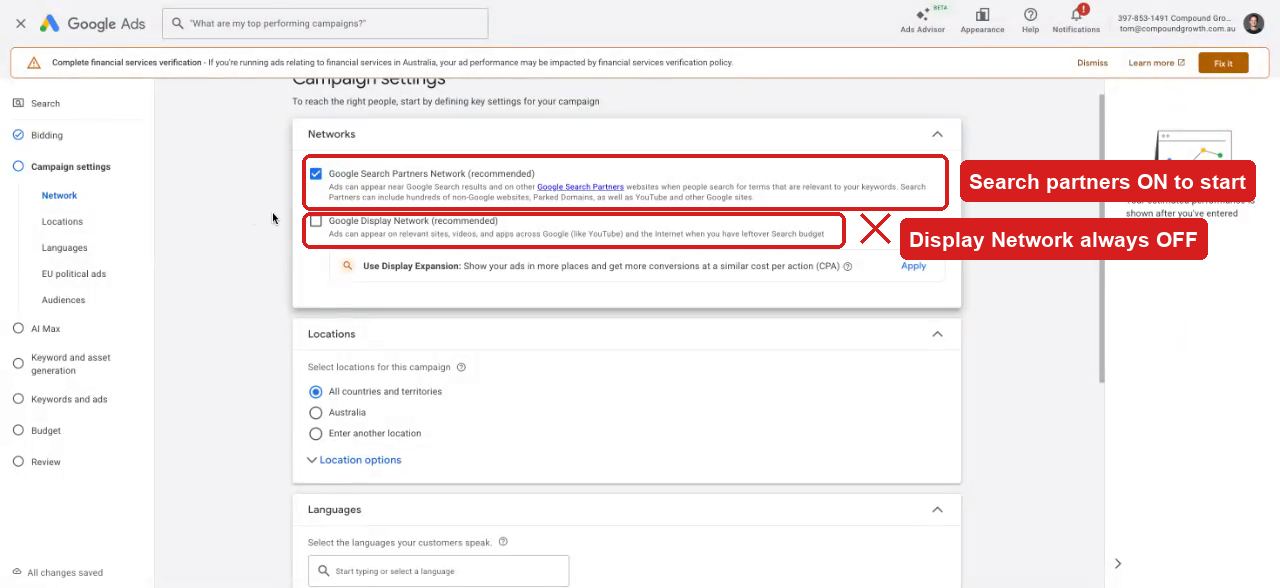Go to Network subsection
This screenshot has height=588, width=1280.
(x=59, y=196)
